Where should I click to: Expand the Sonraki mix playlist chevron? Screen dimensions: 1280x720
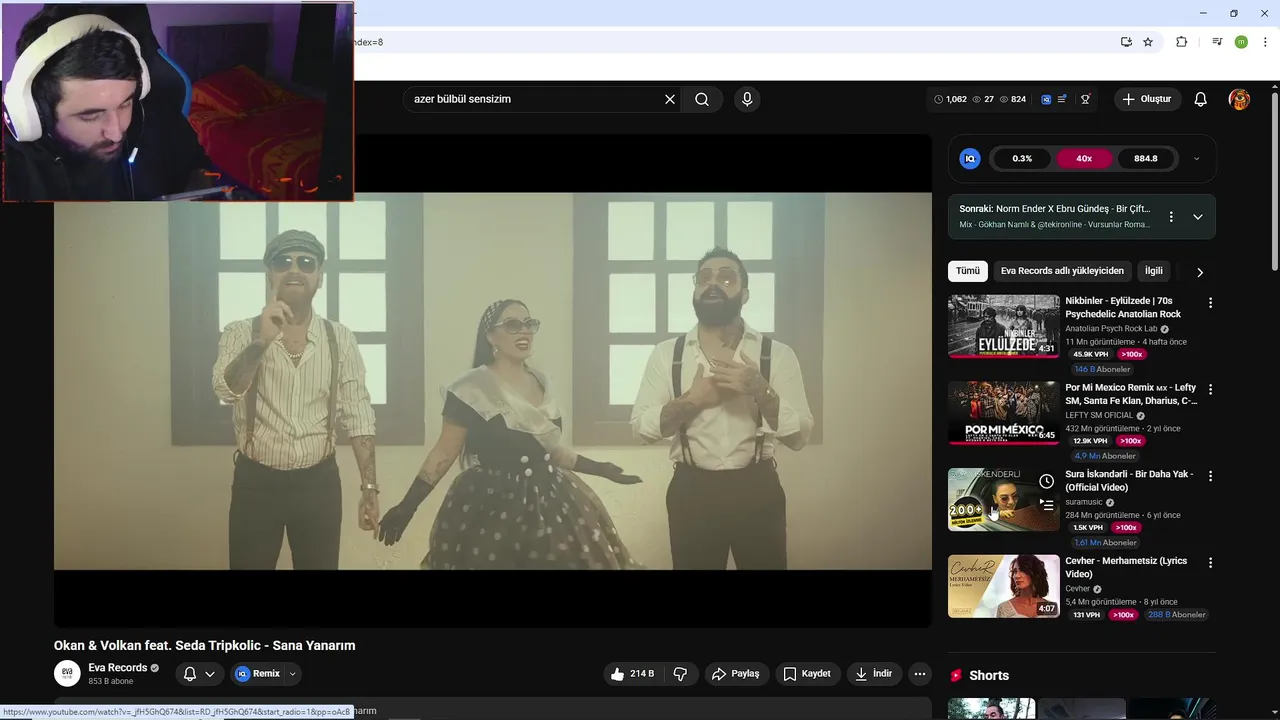(1197, 217)
